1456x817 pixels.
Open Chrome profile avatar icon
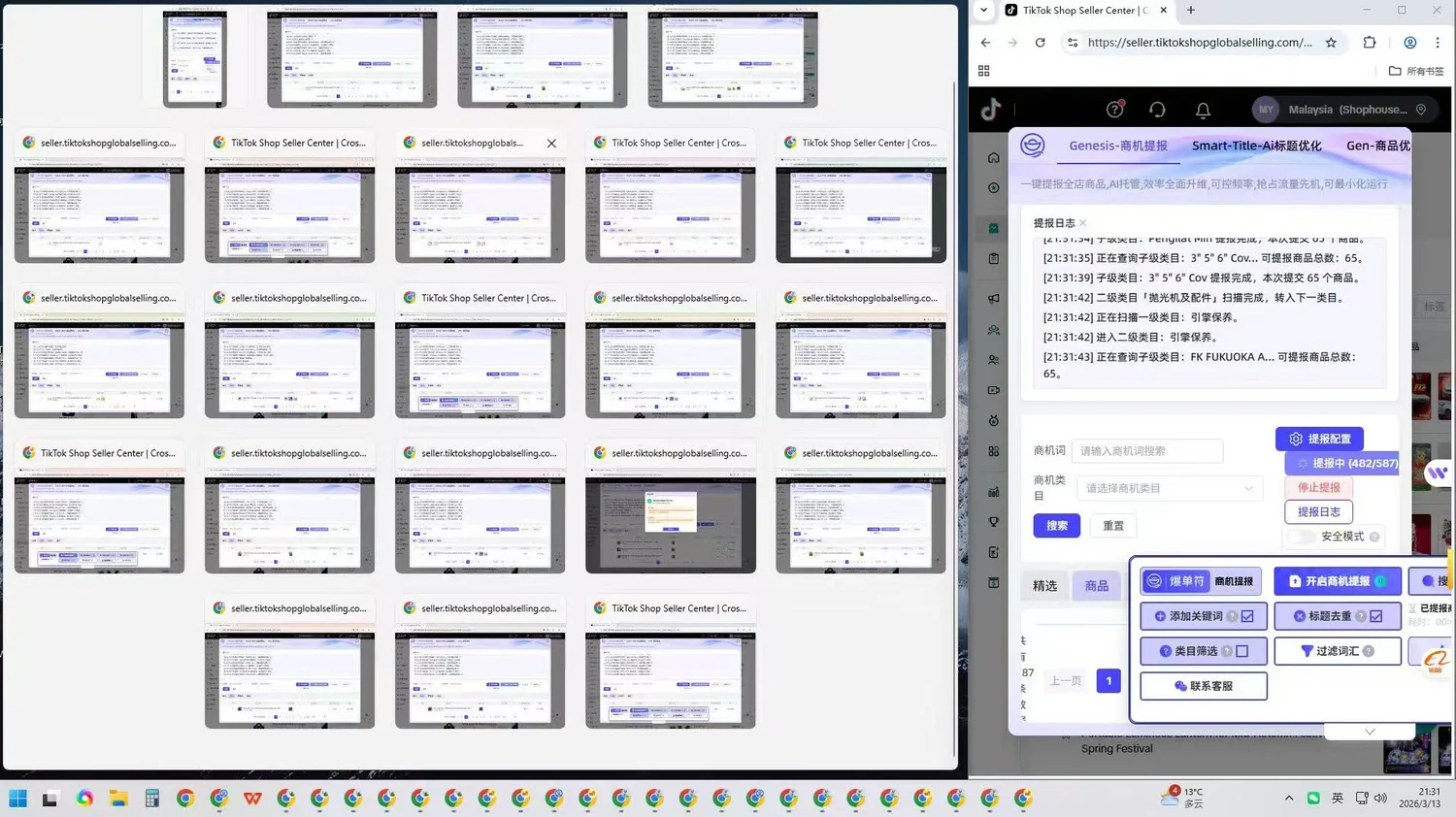(x=1409, y=43)
